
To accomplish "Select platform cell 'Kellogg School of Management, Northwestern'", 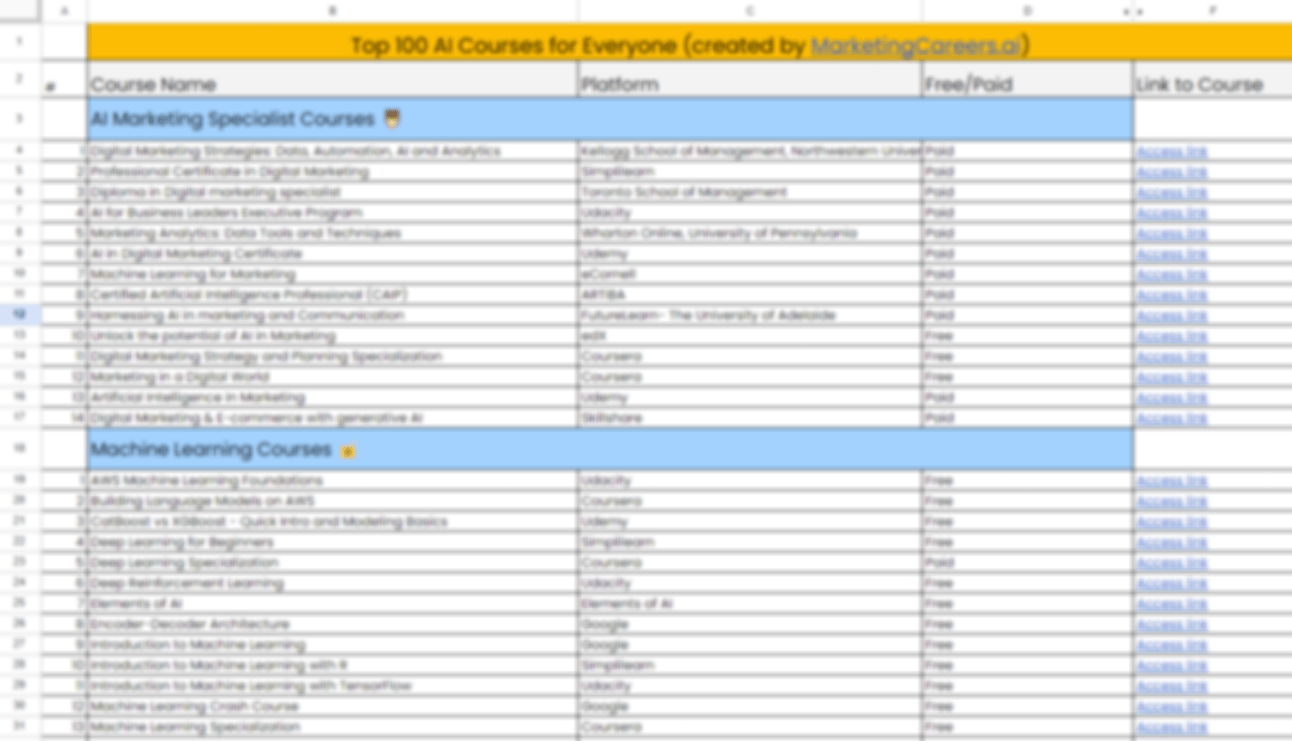I will pos(750,151).
